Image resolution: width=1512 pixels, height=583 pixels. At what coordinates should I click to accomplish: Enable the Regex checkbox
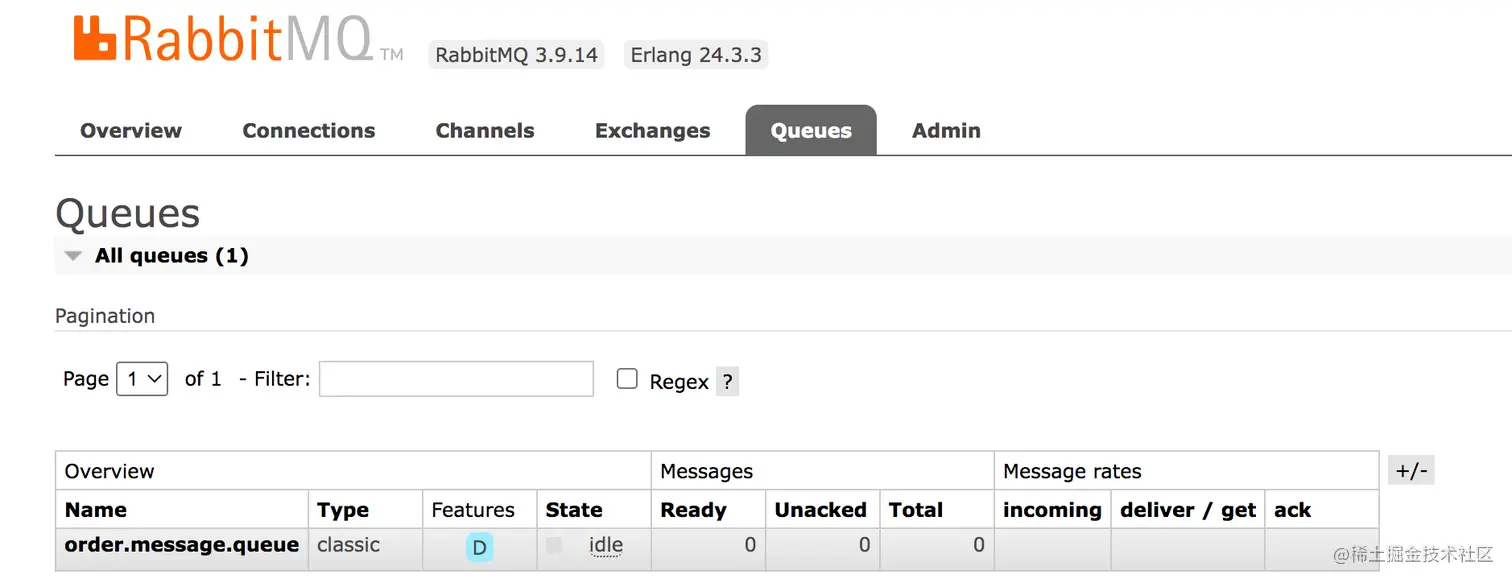pos(627,379)
